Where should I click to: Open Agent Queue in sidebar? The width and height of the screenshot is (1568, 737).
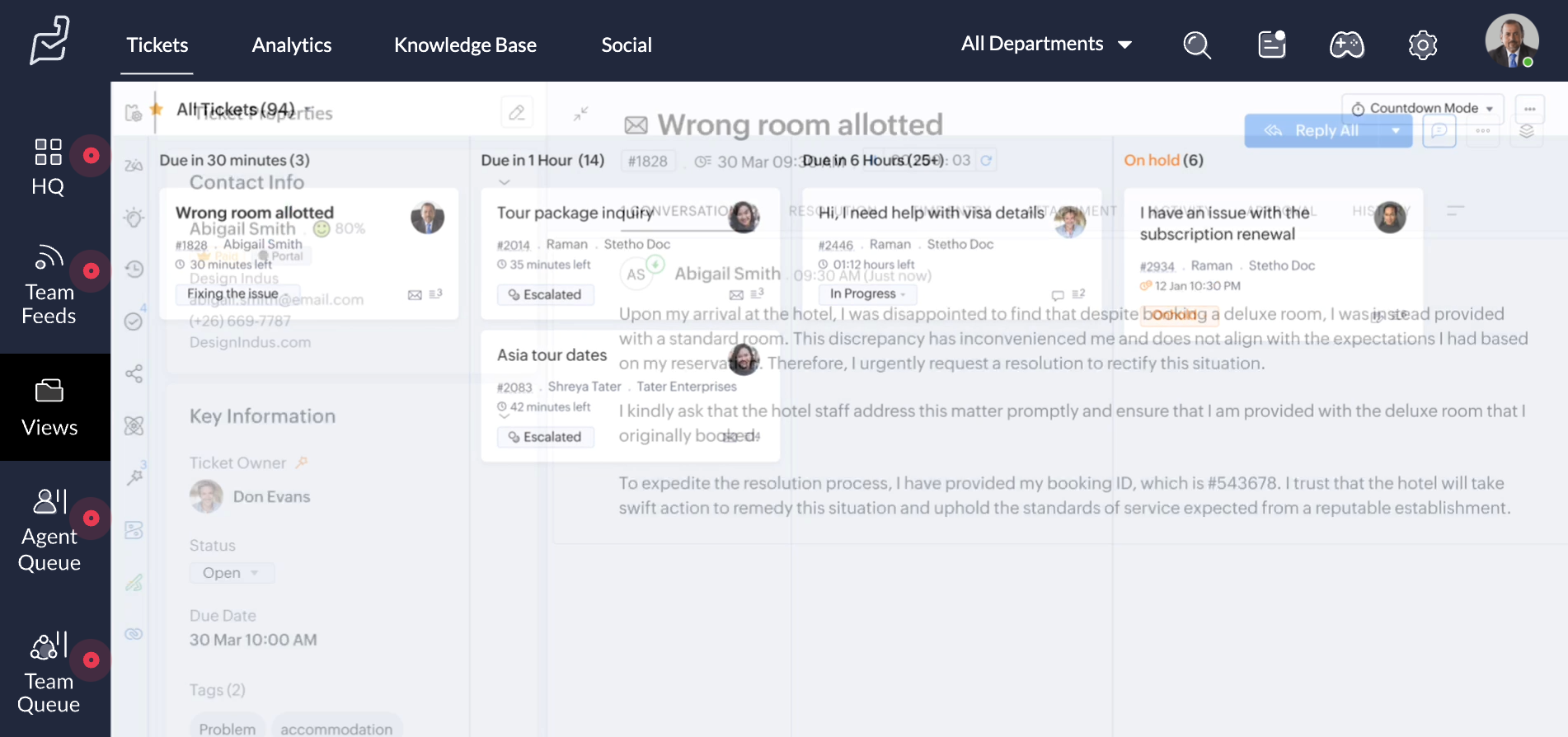click(49, 530)
